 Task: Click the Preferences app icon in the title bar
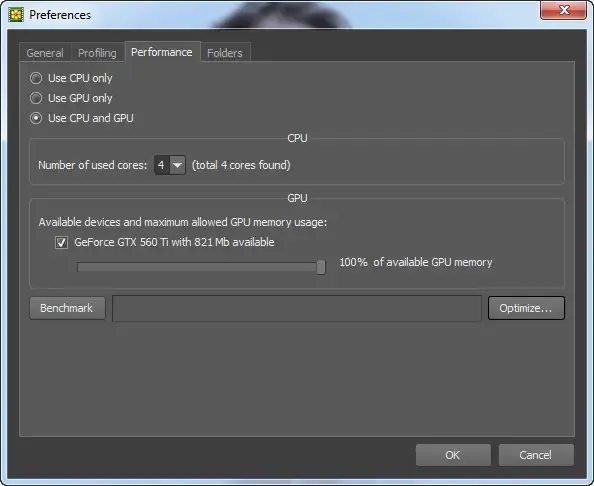click(x=16, y=15)
